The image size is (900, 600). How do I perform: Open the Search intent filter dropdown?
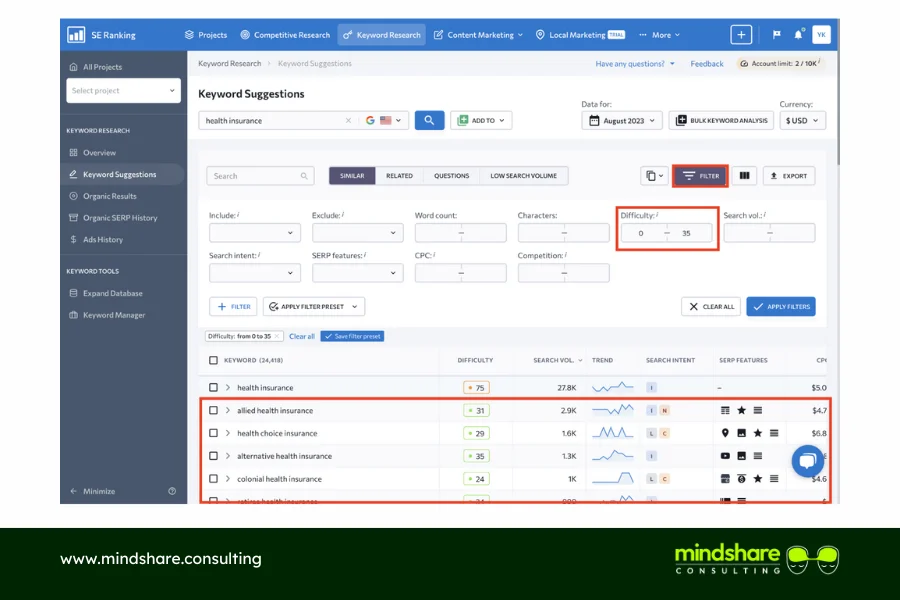tap(254, 273)
